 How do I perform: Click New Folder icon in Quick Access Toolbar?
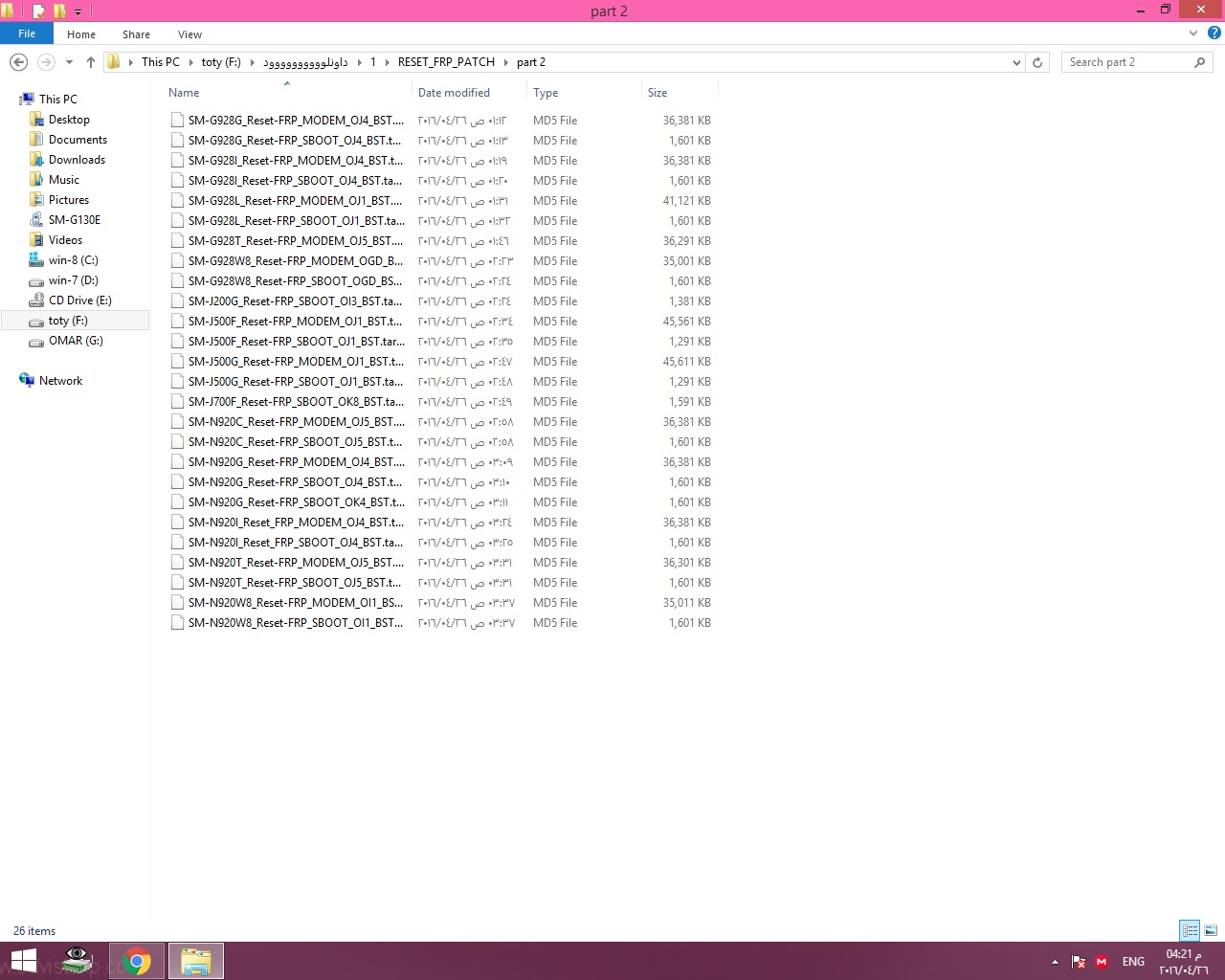59,11
